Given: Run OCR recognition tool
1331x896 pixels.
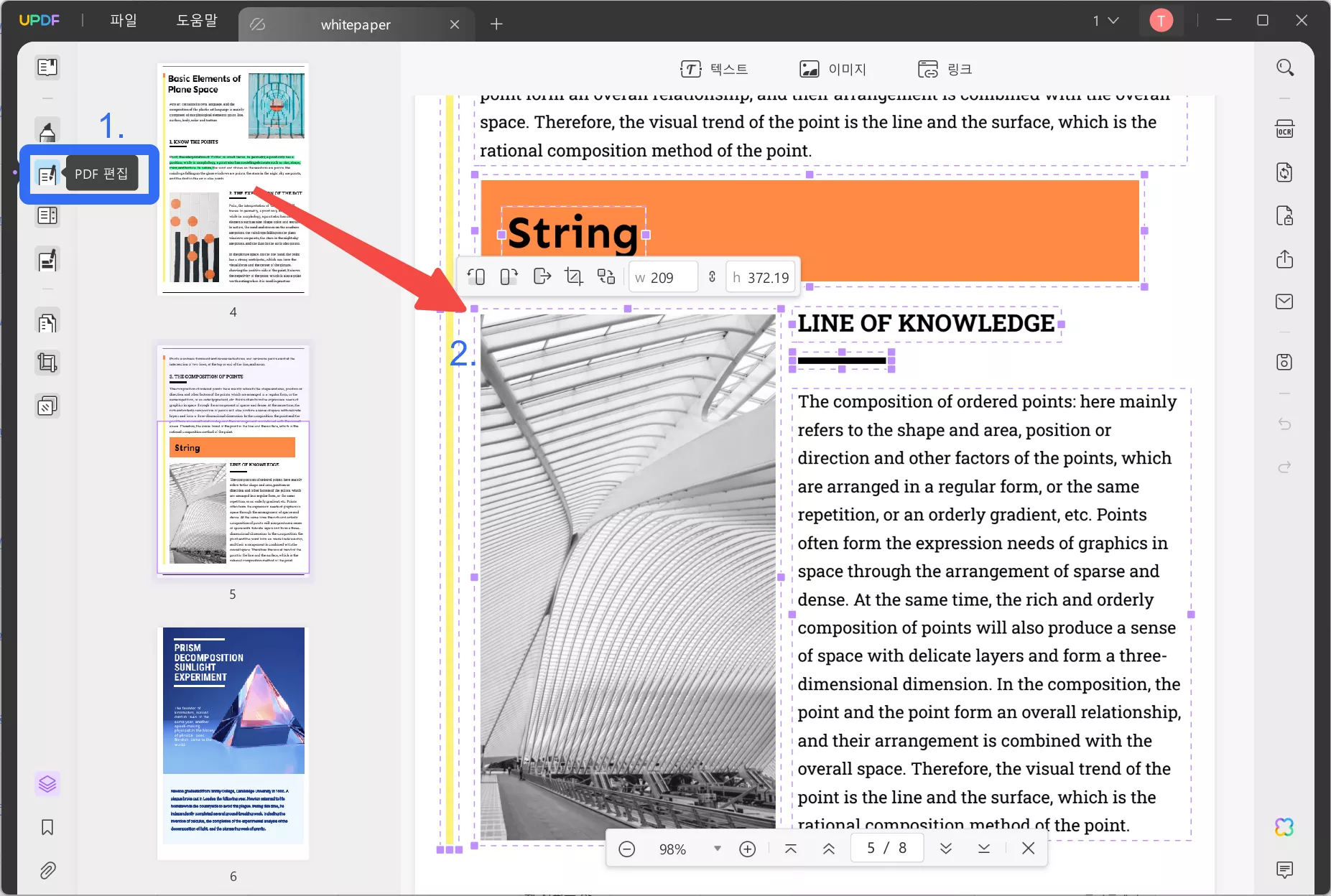Looking at the screenshot, I should 1284,129.
